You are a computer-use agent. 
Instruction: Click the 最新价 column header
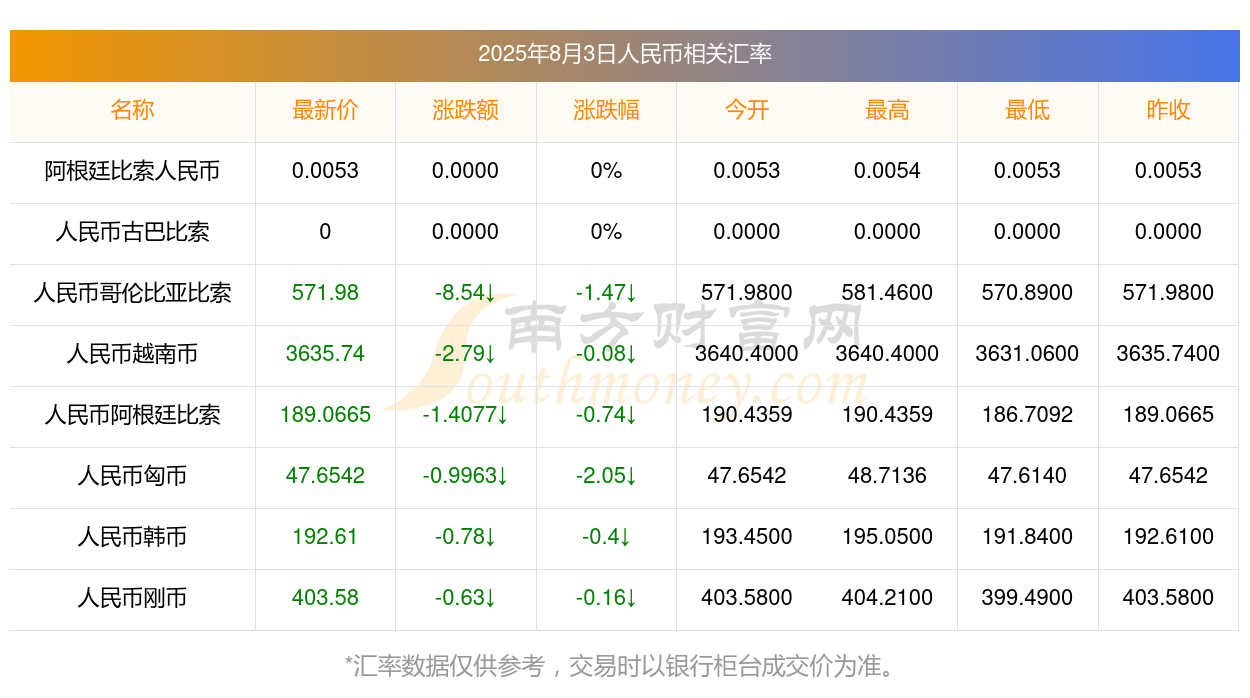click(x=325, y=110)
